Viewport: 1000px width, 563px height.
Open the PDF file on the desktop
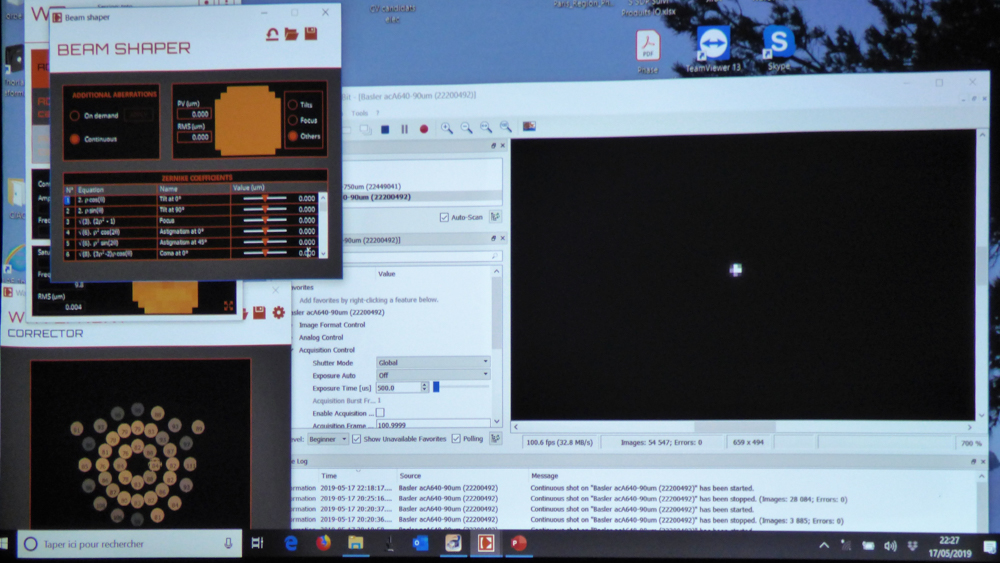[648, 52]
